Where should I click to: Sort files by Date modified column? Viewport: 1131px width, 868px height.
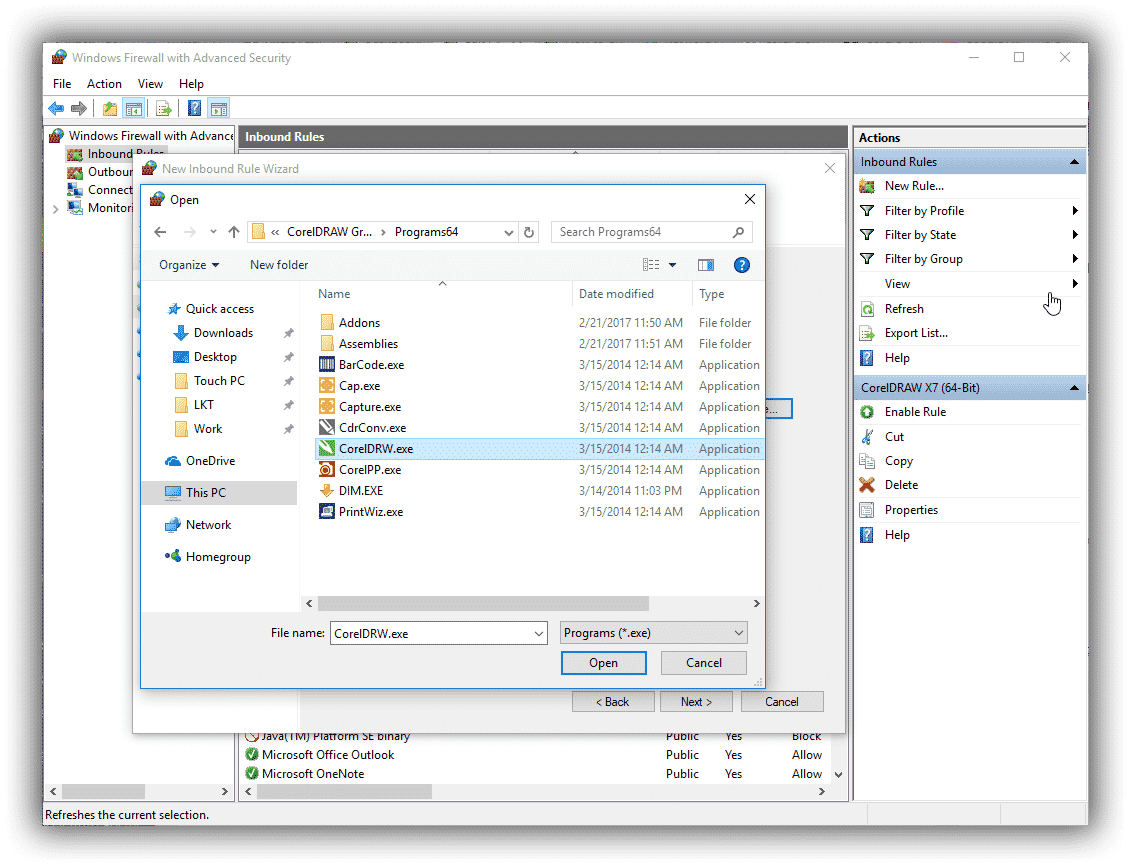pos(616,294)
